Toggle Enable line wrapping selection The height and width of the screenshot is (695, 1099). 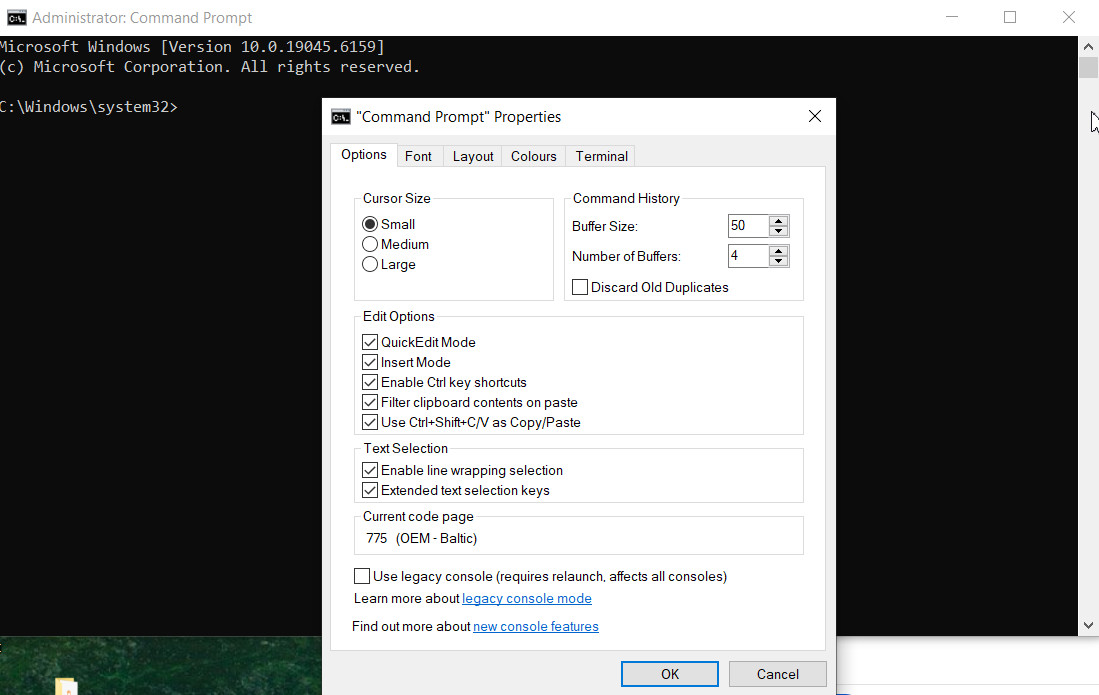[370, 470]
